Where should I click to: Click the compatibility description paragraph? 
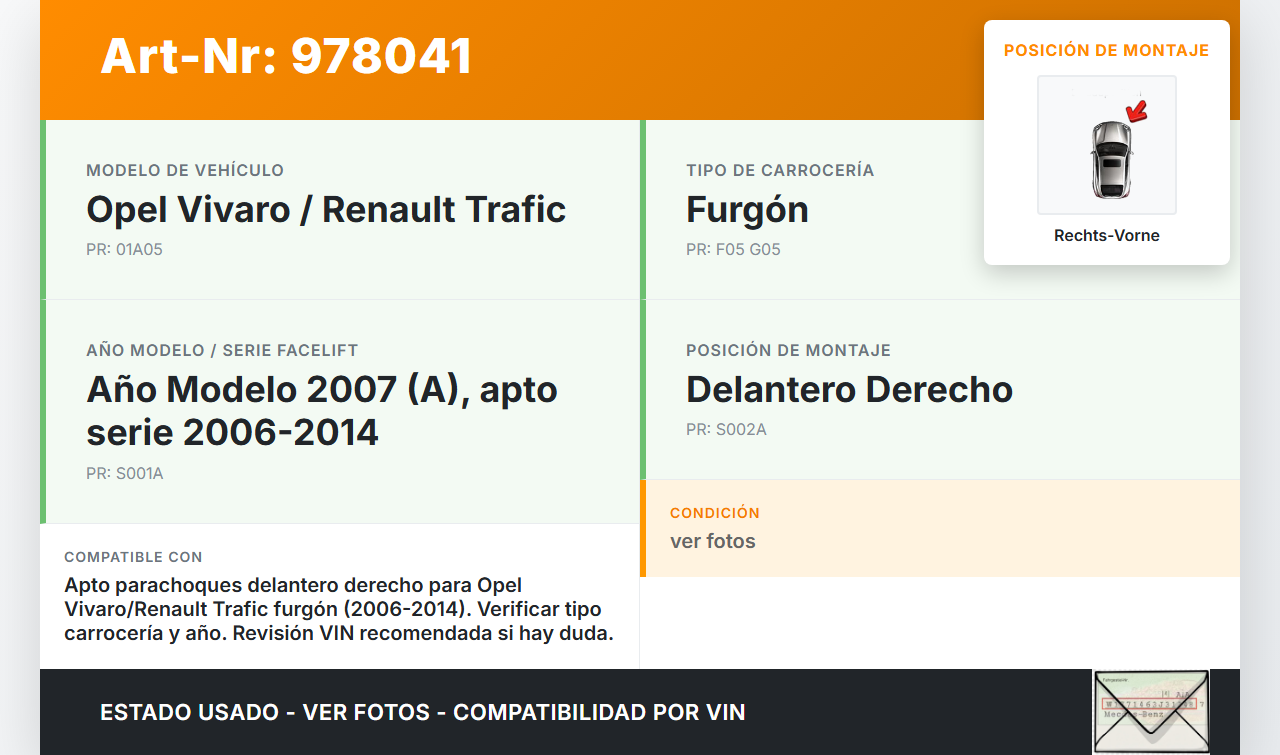[x=339, y=609]
